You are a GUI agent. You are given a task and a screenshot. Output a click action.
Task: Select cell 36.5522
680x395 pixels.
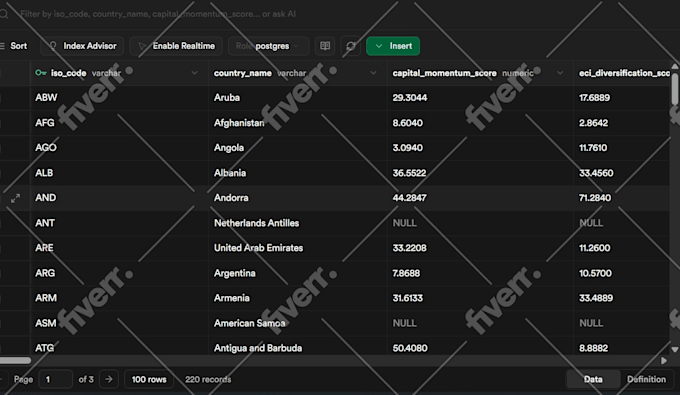click(481, 173)
